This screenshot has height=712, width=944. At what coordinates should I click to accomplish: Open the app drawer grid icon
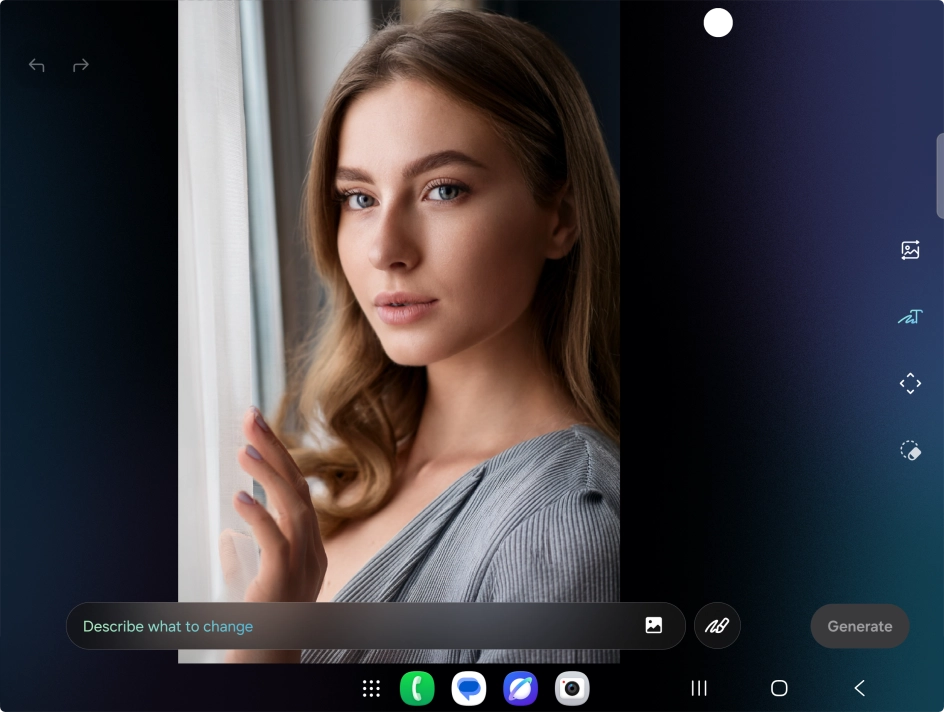click(371, 689)
